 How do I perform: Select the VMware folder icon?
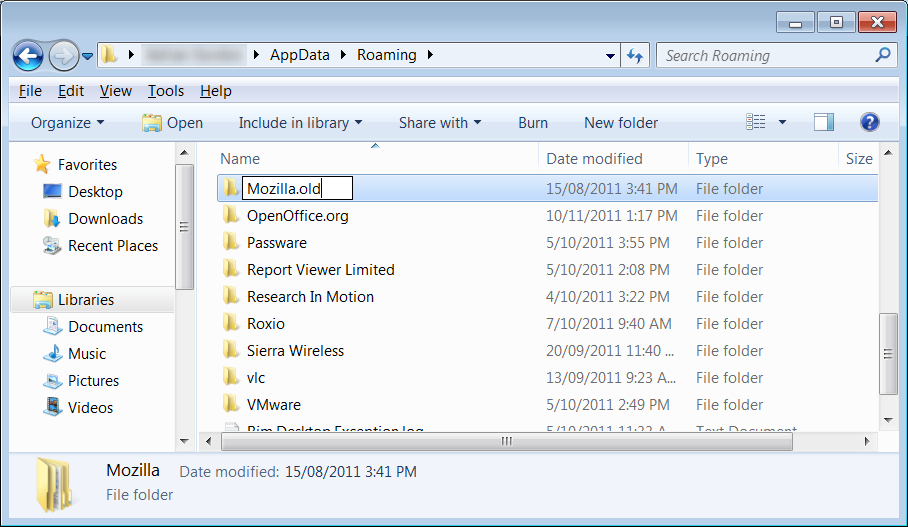point(230,405)
